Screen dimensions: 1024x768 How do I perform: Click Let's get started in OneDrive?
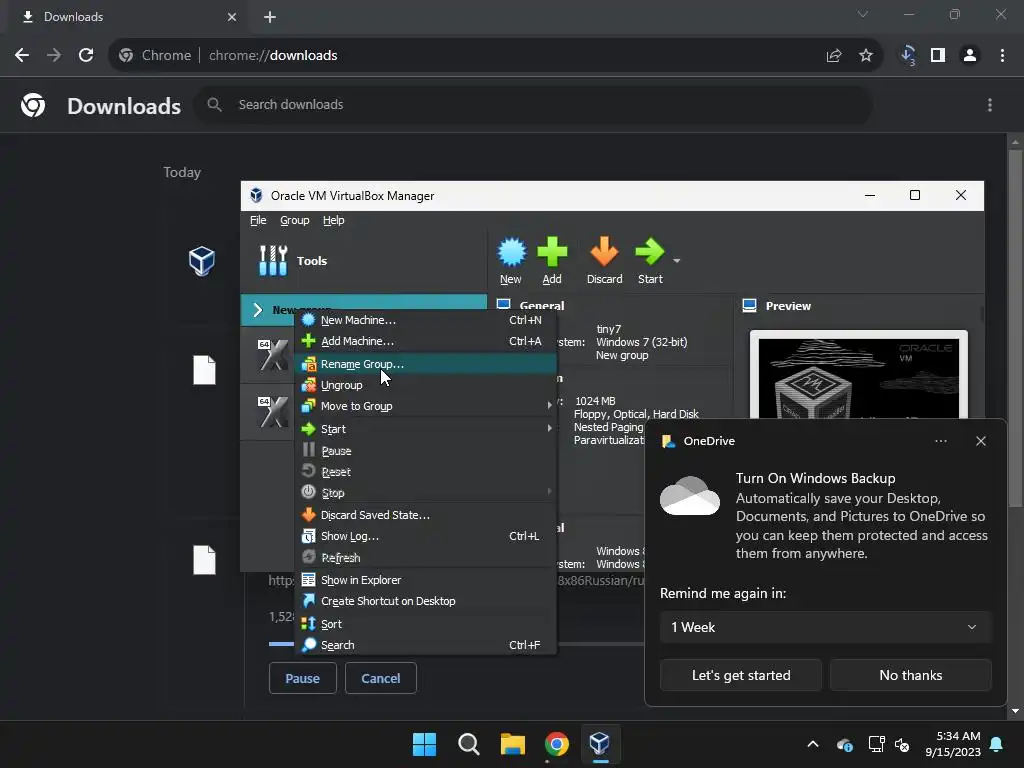coord(741,675)
